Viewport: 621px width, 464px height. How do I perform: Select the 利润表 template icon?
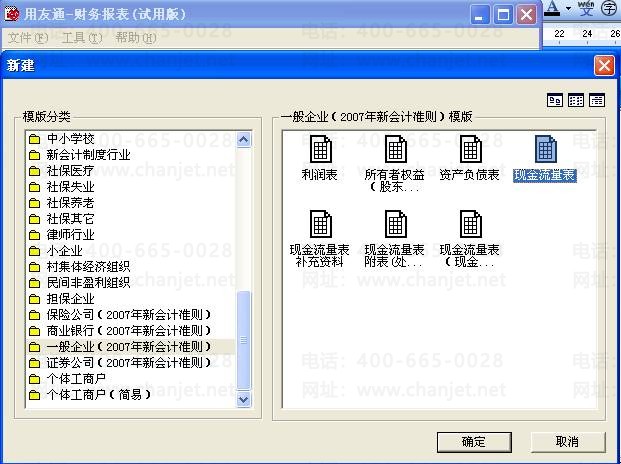coord(320,149)
